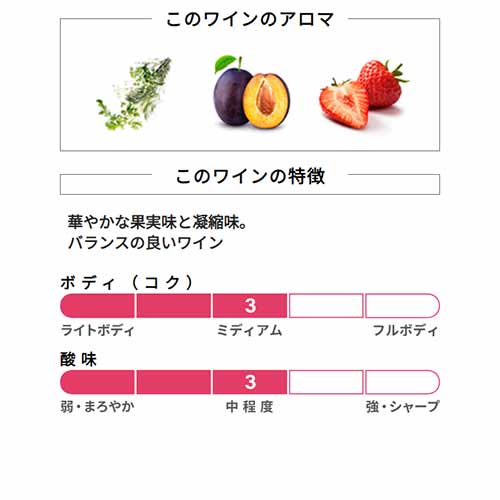Click the plum aroma image
The width and height of the screenshot is (500, 500).
[251, 92]
